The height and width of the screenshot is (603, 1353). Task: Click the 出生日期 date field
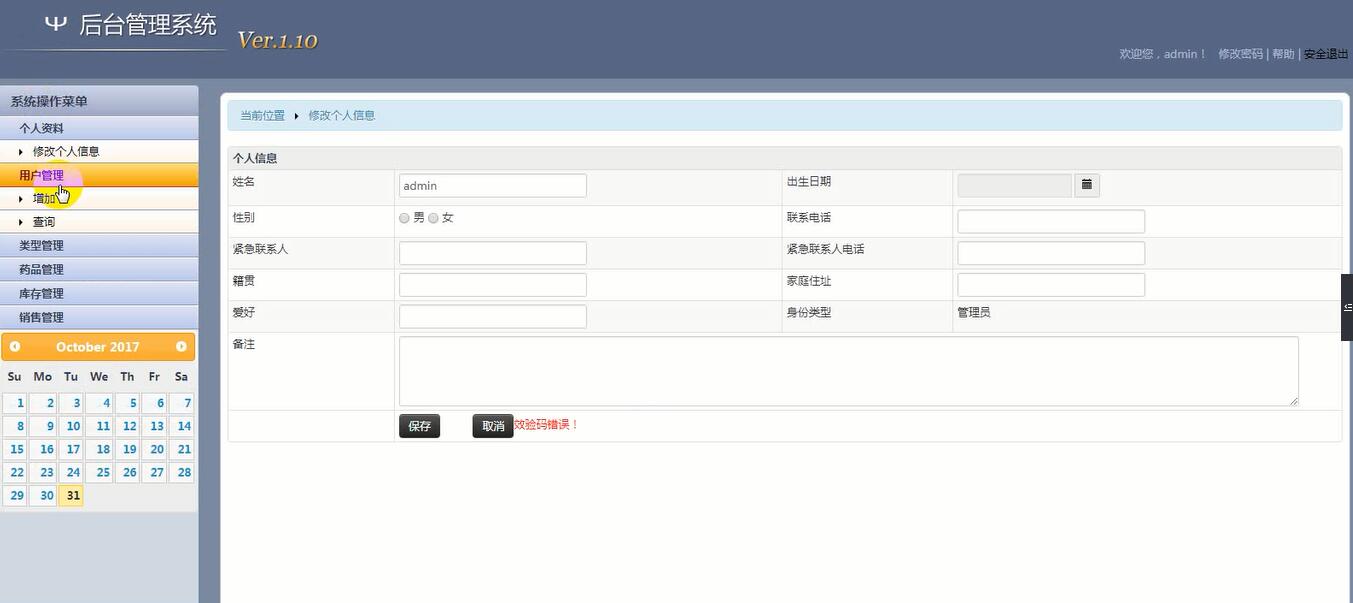click(x=1015, y=185)
